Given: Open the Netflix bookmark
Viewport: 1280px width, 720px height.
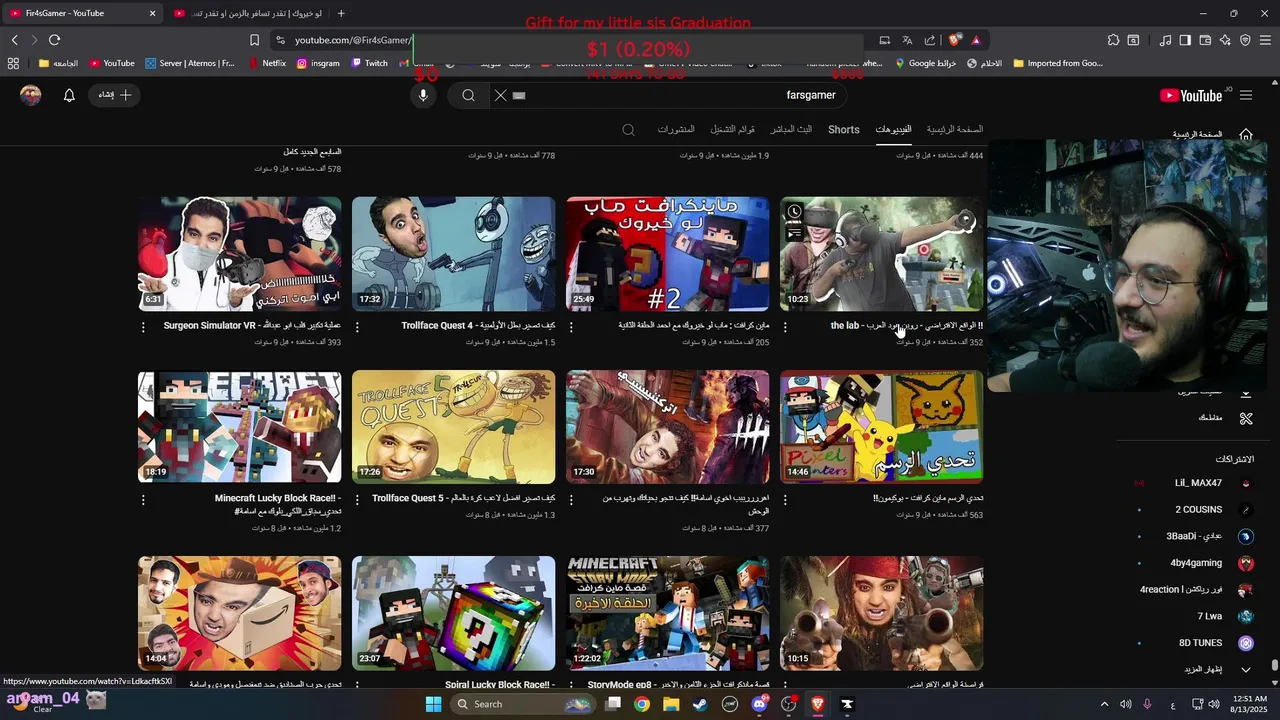Looking at the screenshot, I should (x=266, y=63).
